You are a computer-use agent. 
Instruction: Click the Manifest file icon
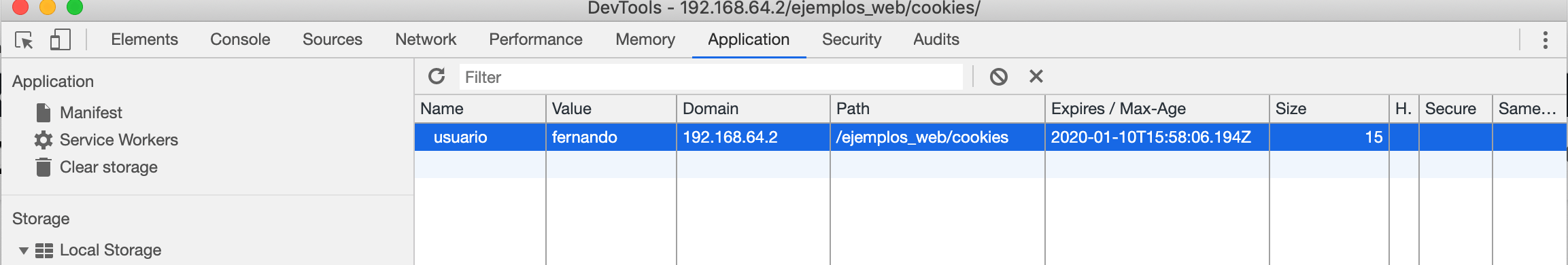pos(44,112)
